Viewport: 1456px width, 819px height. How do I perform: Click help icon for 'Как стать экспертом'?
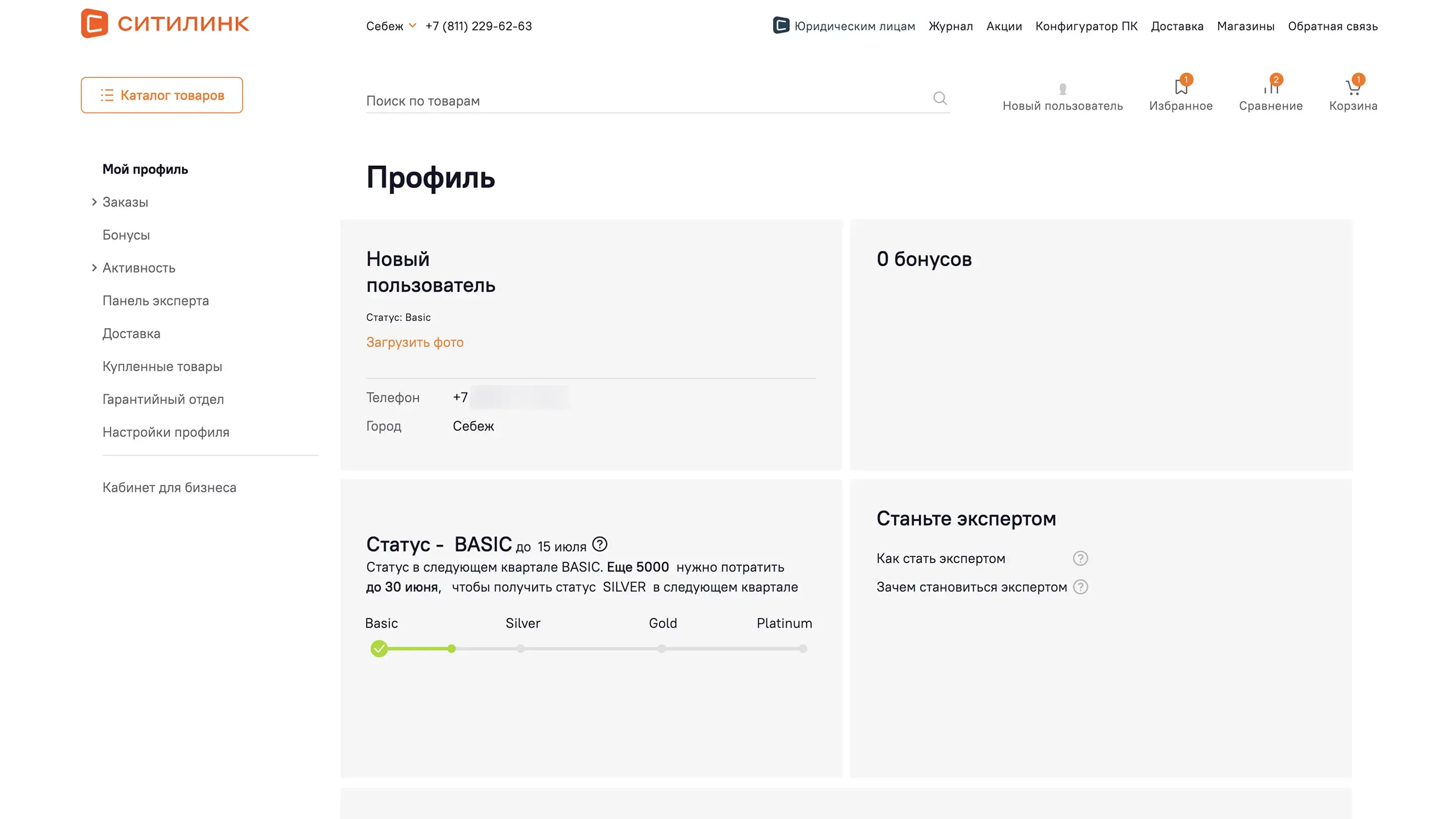(1080, 559)
